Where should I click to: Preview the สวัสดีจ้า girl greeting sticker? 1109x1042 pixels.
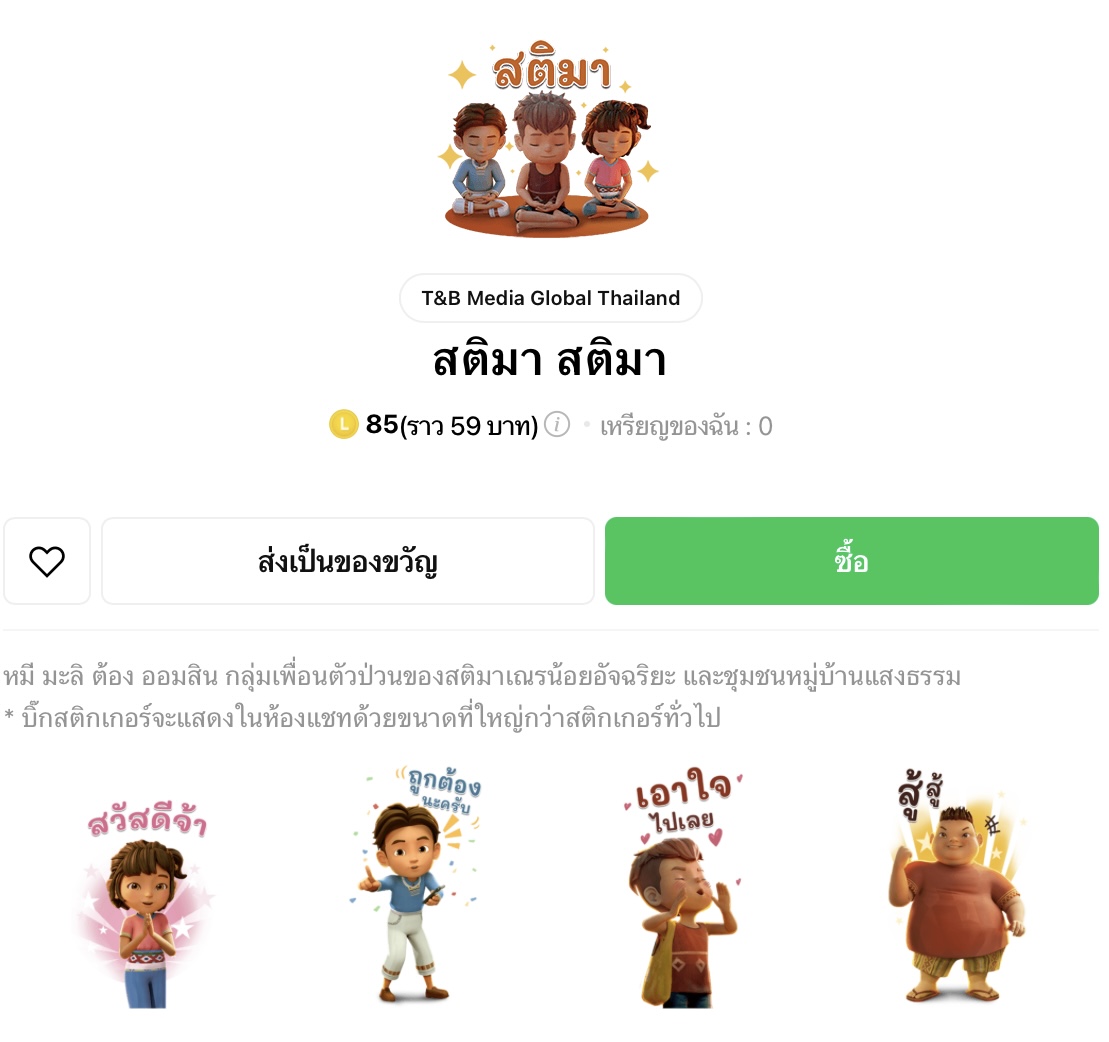click(147, 903)
